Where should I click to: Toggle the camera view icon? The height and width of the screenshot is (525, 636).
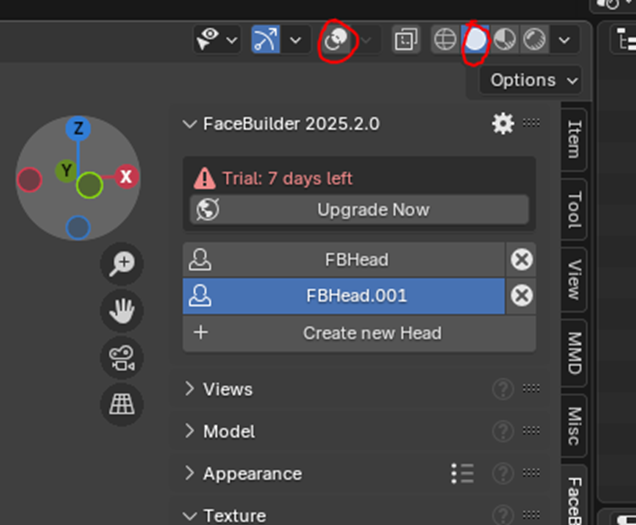coord(122,358)
